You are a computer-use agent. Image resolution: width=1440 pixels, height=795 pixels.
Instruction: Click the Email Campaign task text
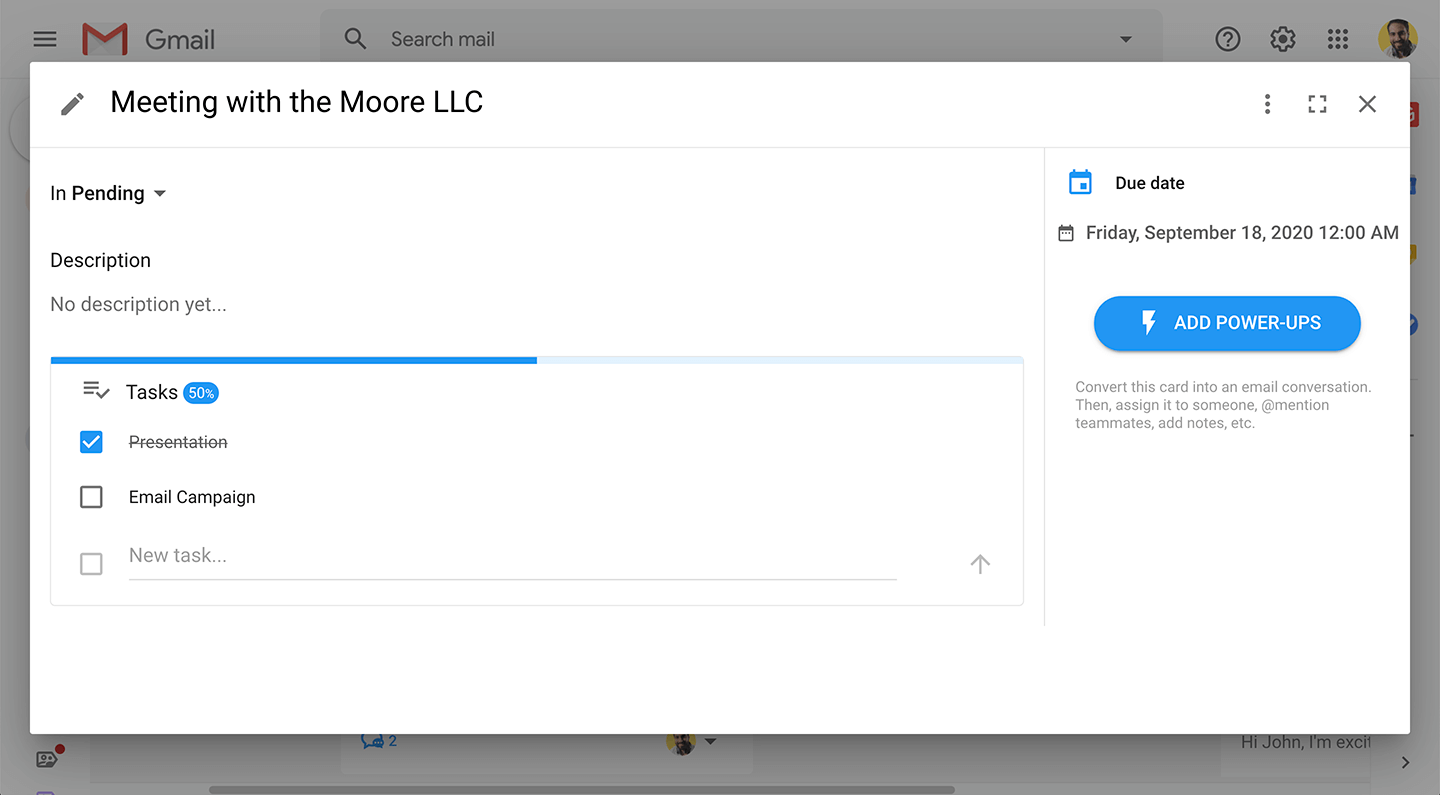click(192, 497)
